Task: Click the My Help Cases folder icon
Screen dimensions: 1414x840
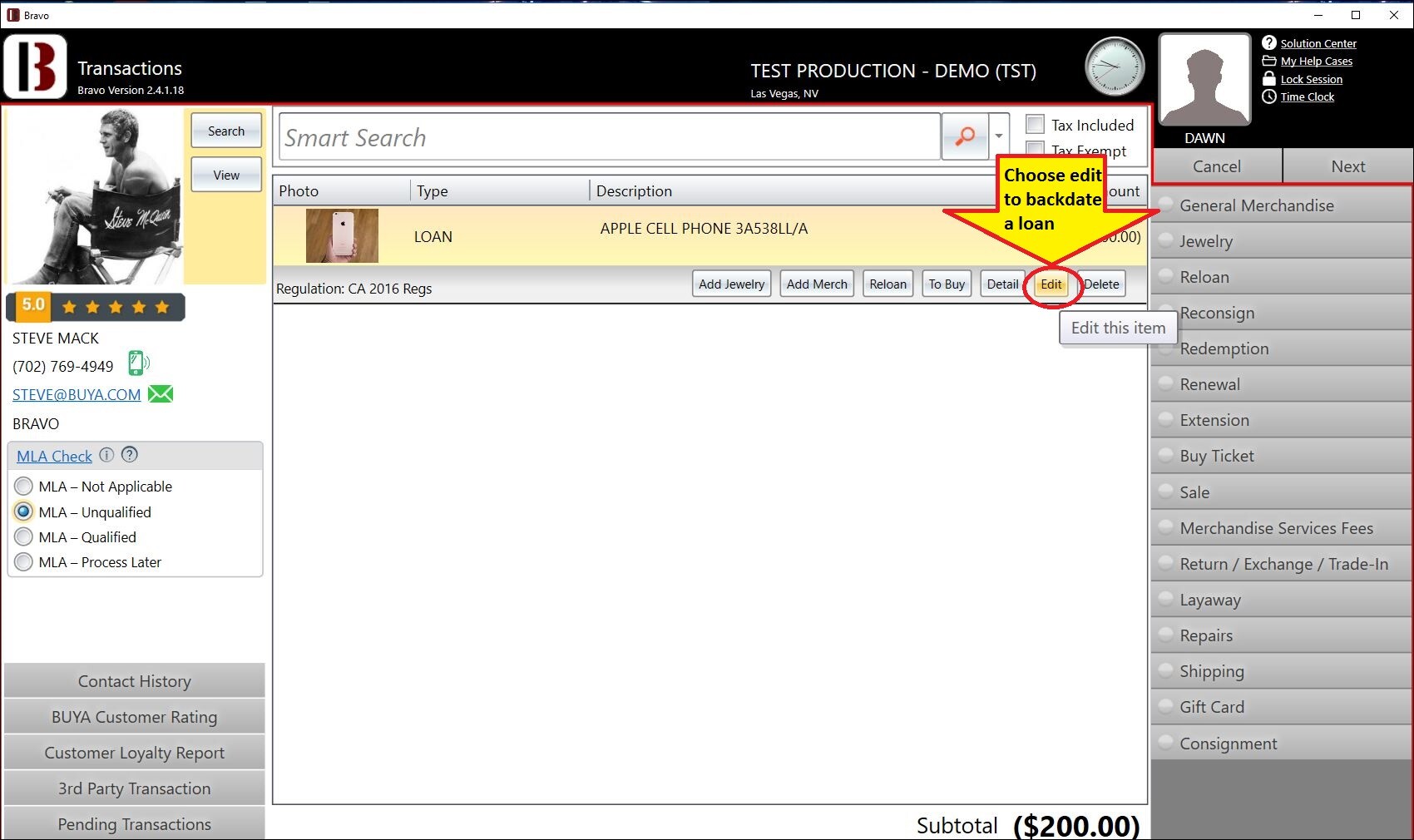Action: point(1269,61)
